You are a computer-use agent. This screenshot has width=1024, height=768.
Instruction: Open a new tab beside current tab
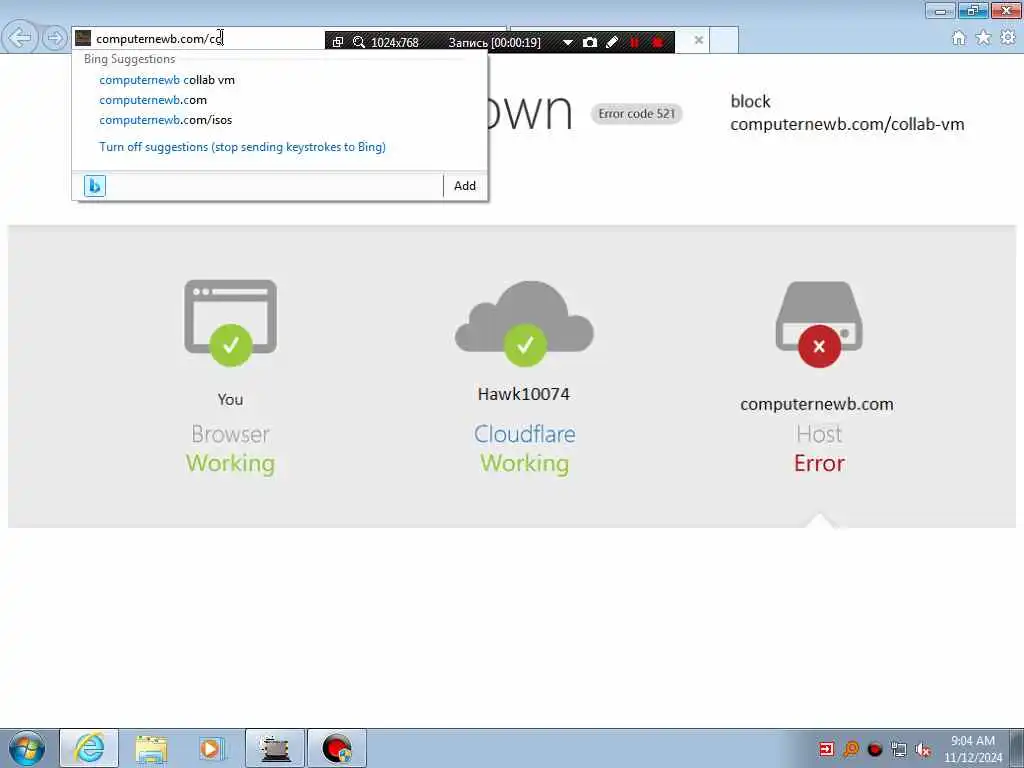724,40
